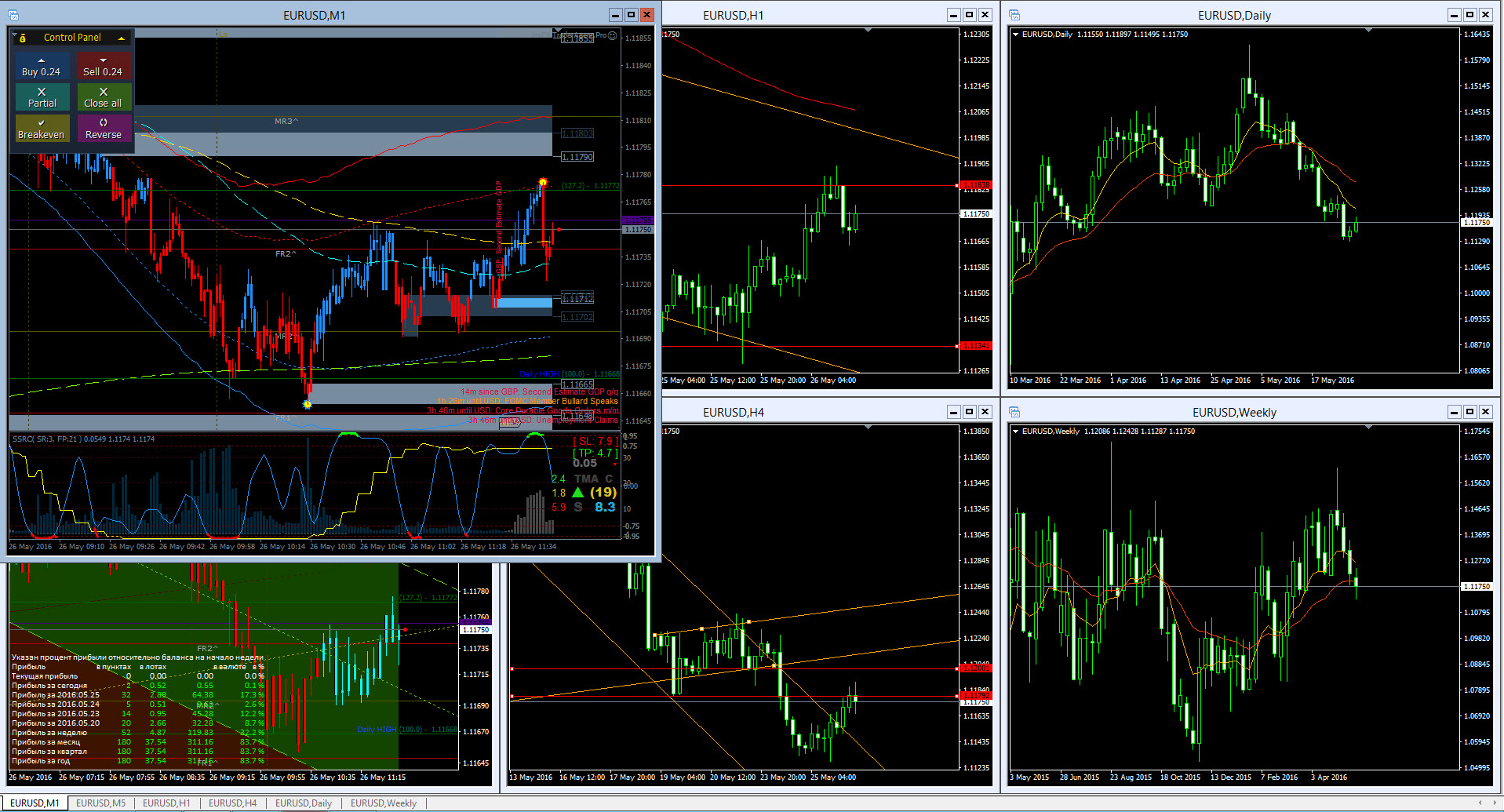This screenshot has height=812, width=1504.
Task: Click the green up-triangle trend indicator
Action: click(x=578, y=492)
